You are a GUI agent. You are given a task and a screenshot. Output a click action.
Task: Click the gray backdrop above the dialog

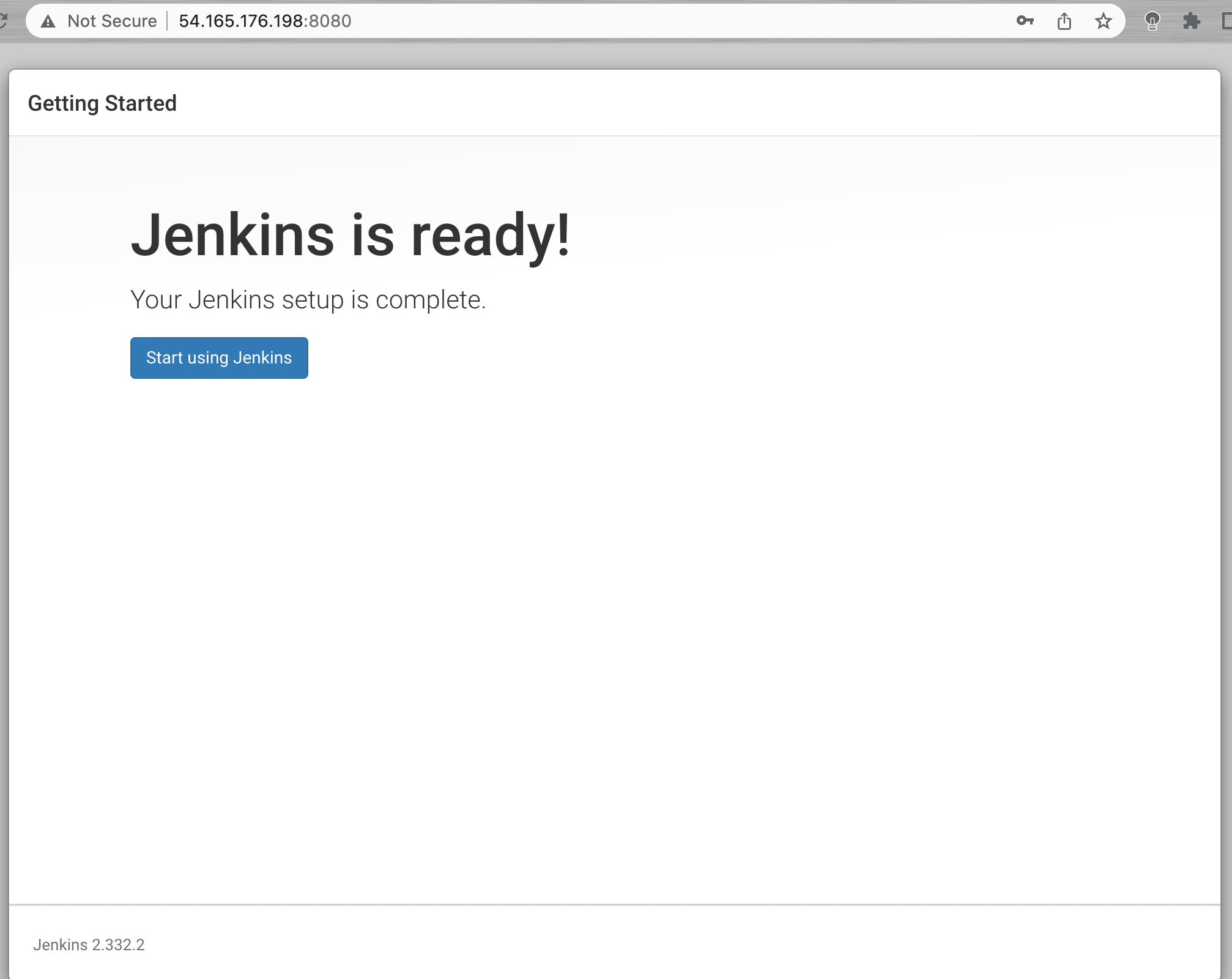pos(612,56)
